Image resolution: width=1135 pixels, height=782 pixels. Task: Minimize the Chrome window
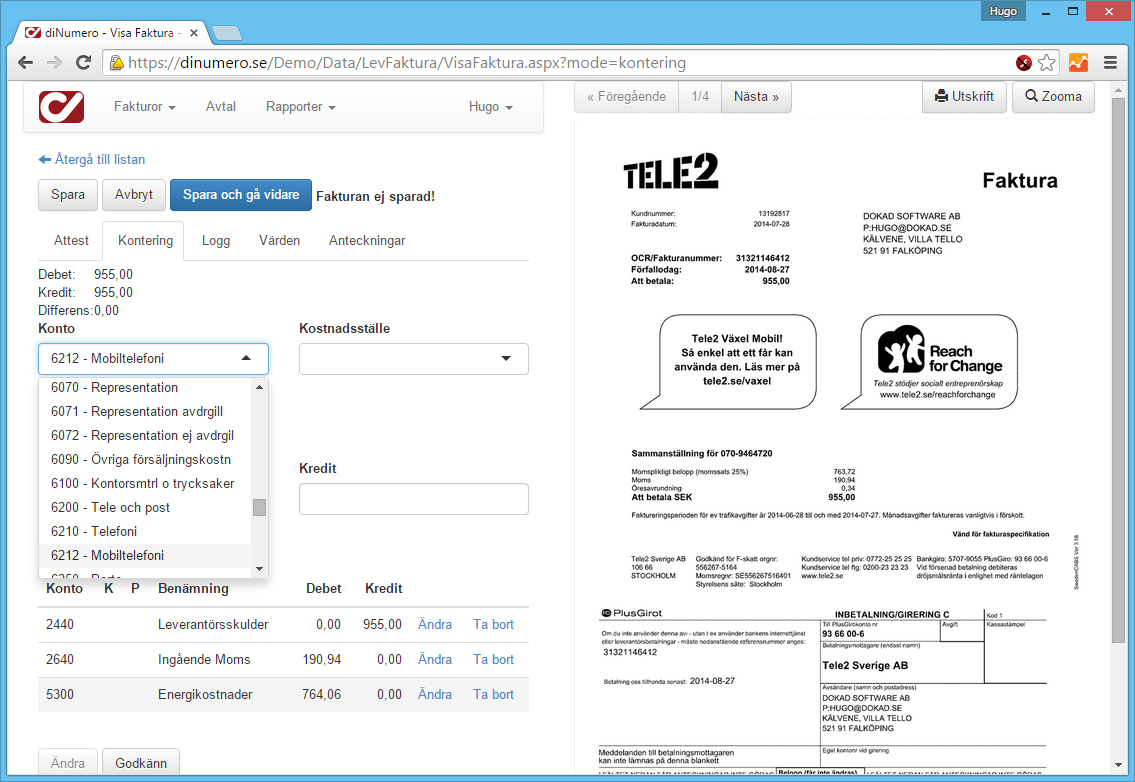click(1046, 12)
